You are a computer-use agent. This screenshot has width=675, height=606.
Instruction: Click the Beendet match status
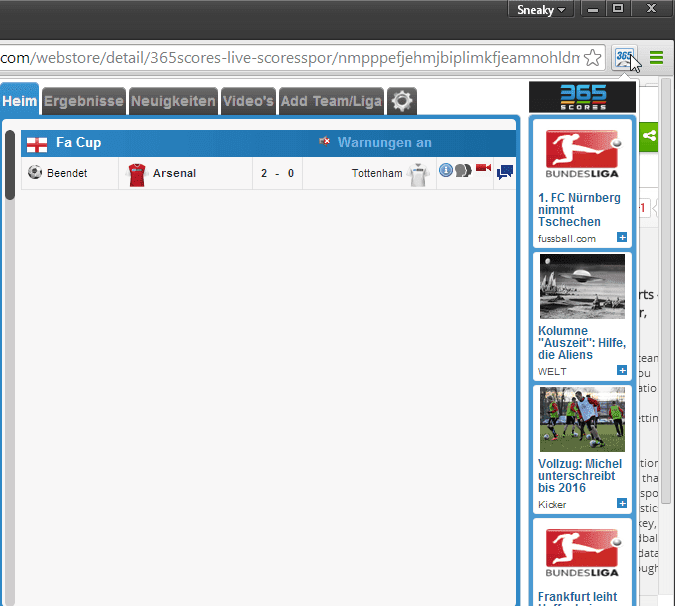click(67, 173)
